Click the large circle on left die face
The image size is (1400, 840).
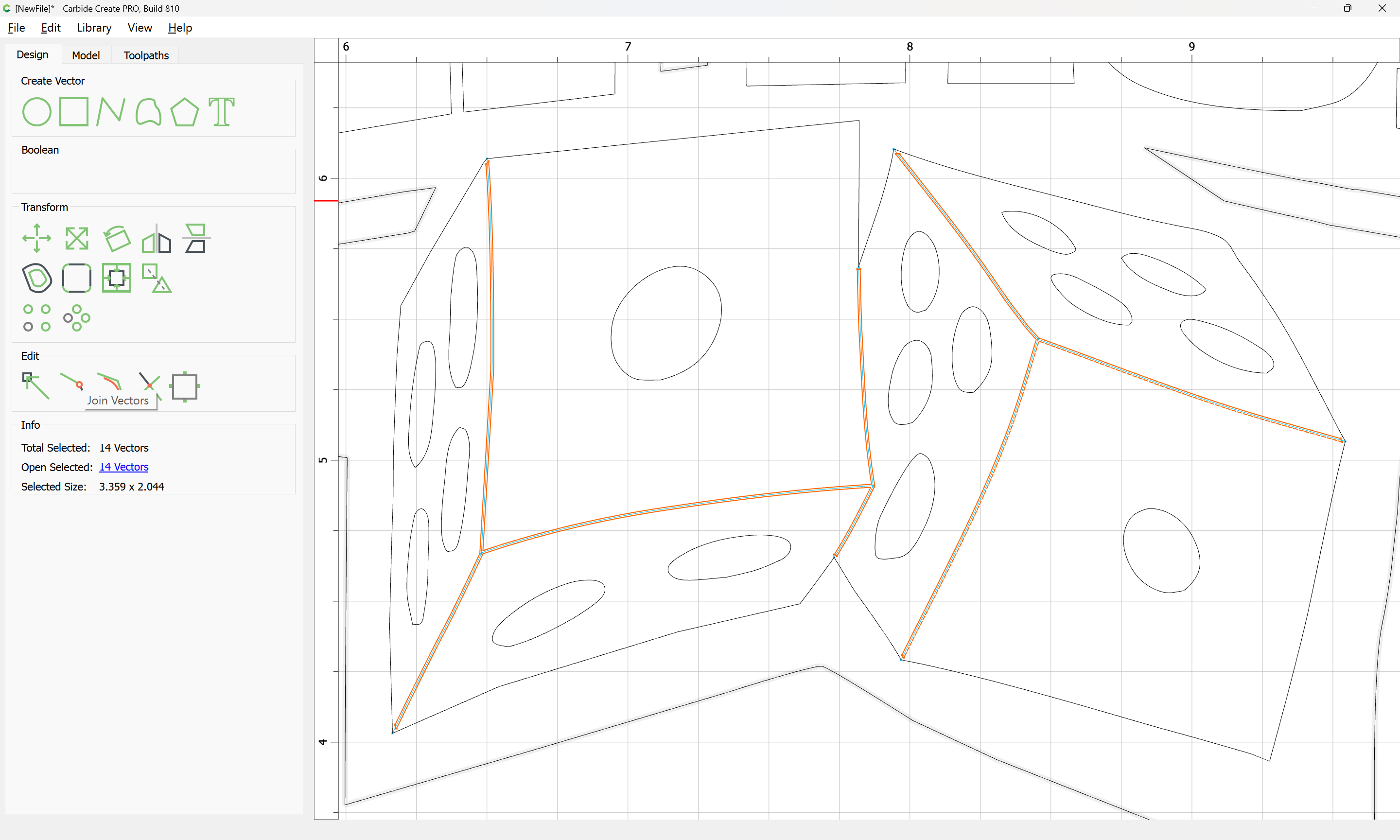666,323
